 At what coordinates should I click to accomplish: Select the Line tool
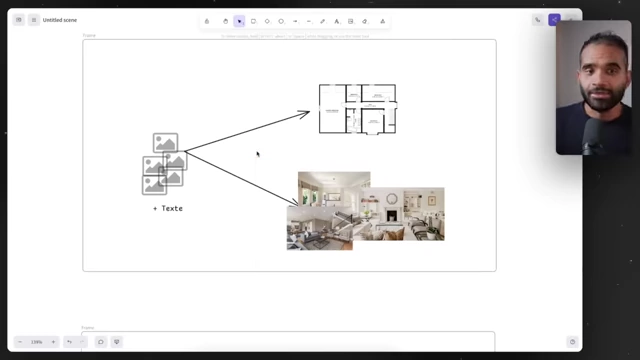click(309, 21)
